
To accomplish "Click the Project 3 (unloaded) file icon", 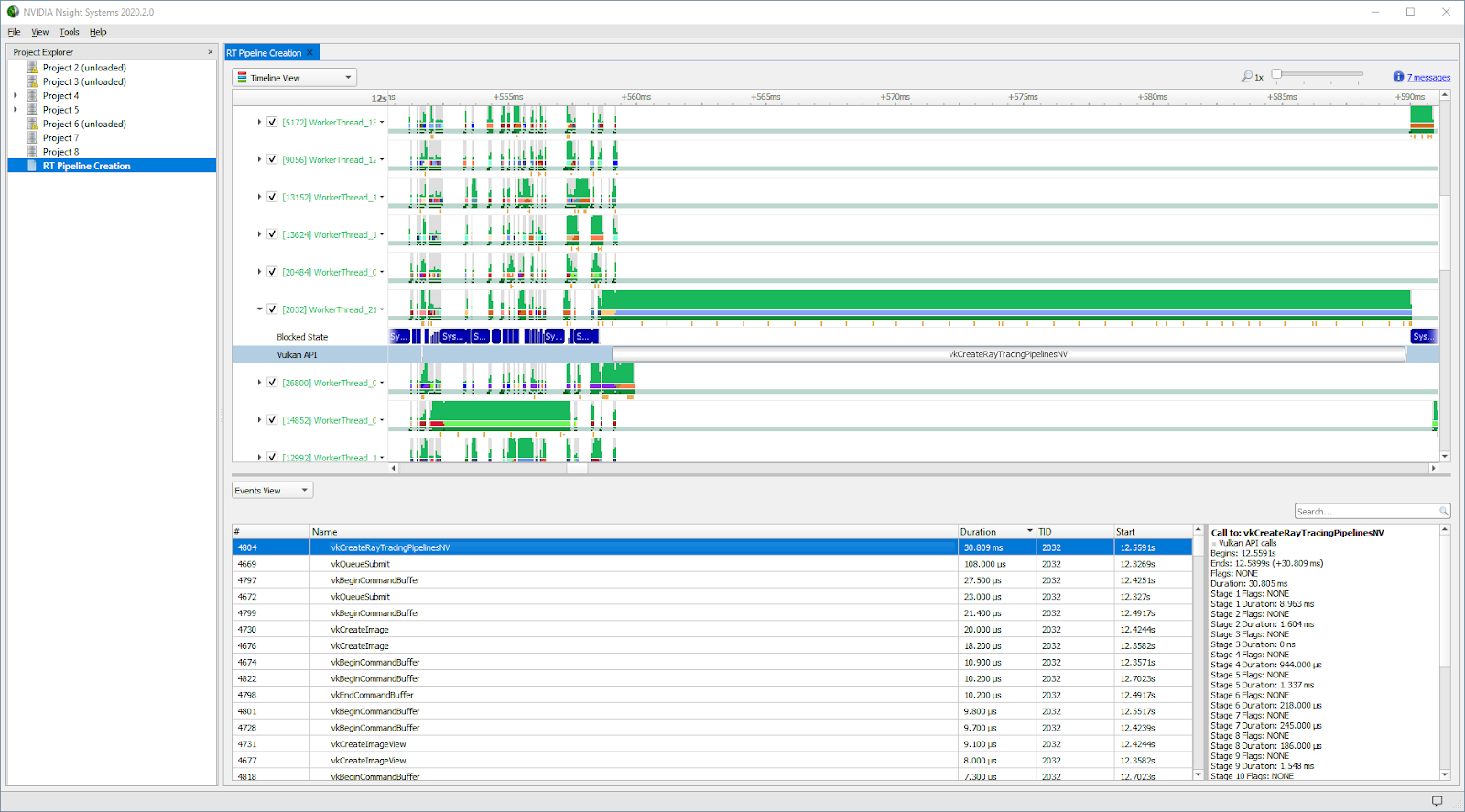I will tap(33, 81).
